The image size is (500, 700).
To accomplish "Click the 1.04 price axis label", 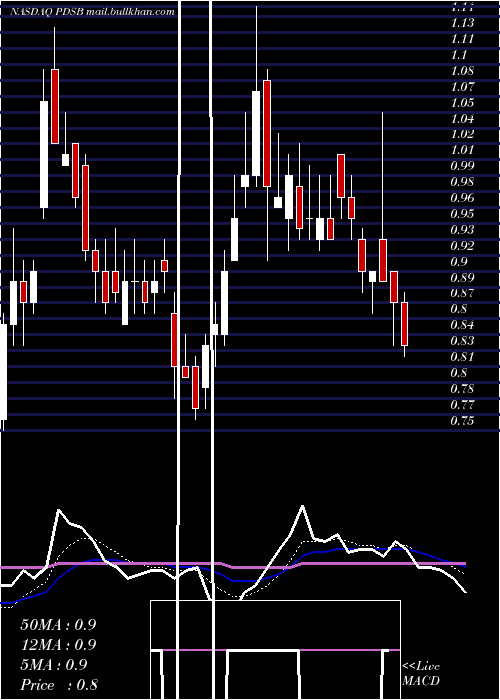I will click(x=462, y=118).
